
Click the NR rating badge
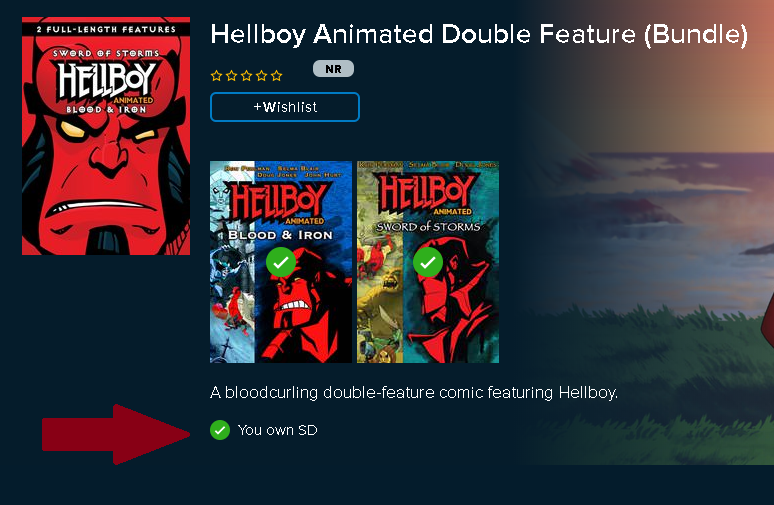333,69
